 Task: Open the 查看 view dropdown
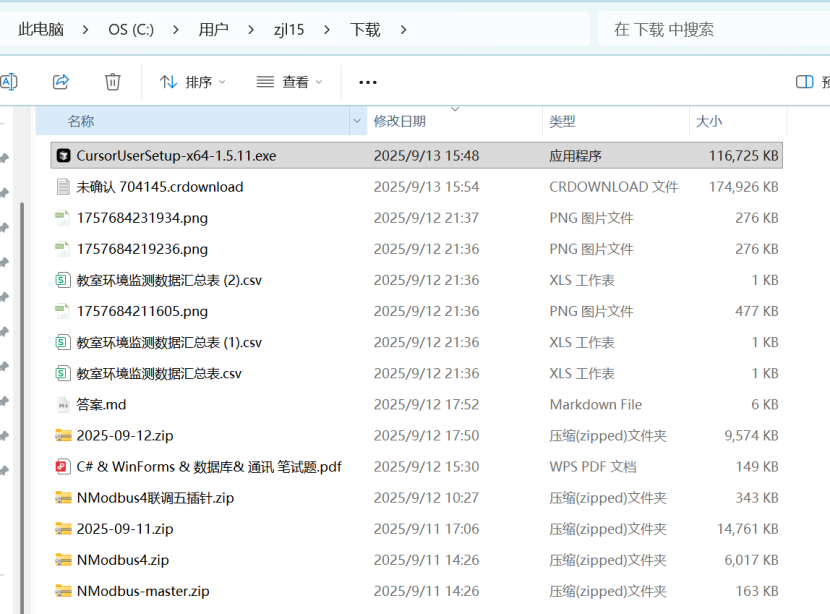[x=290, y=82]
